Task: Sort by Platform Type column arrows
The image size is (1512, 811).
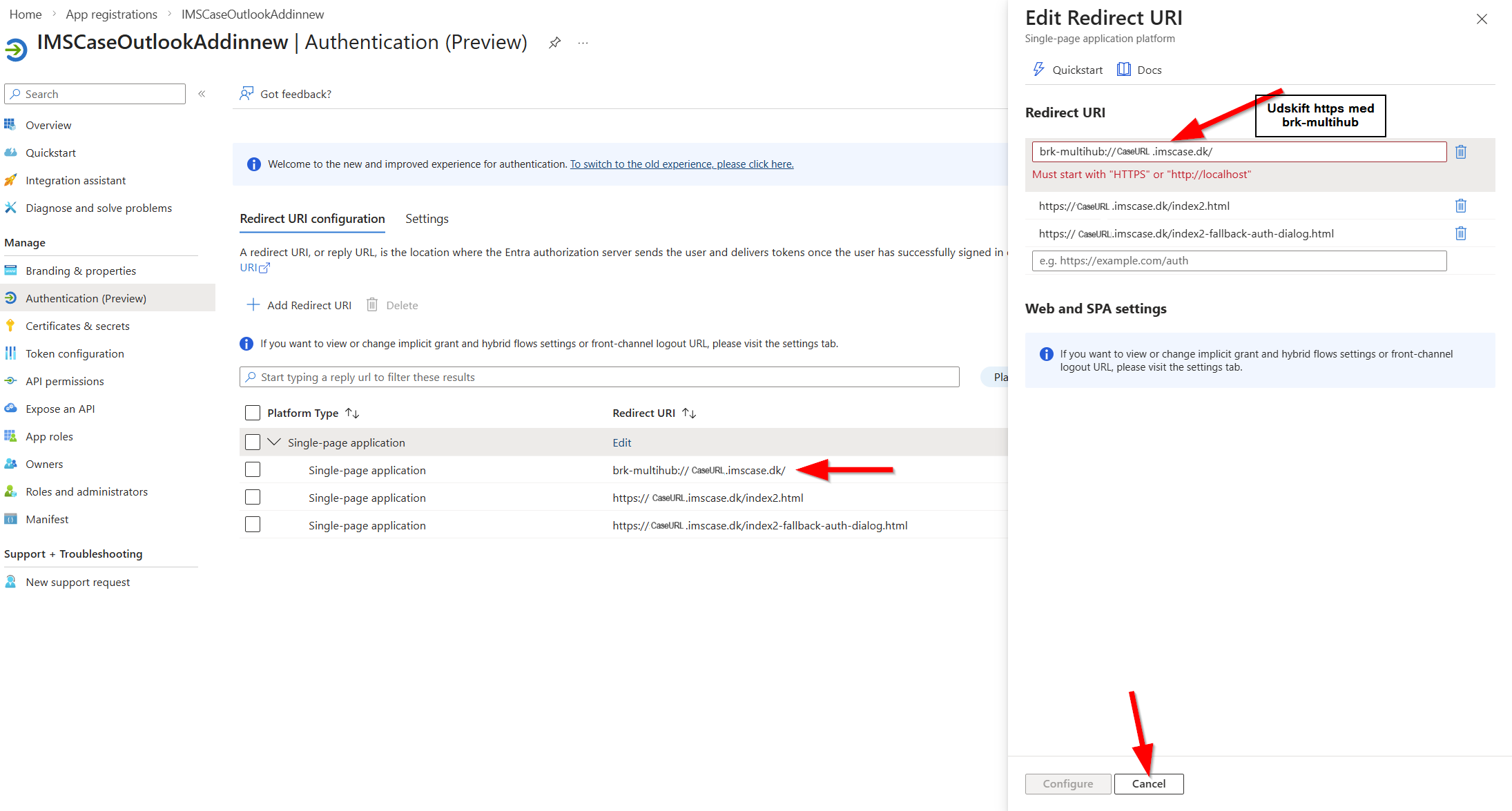Action: tap(352, 413)
